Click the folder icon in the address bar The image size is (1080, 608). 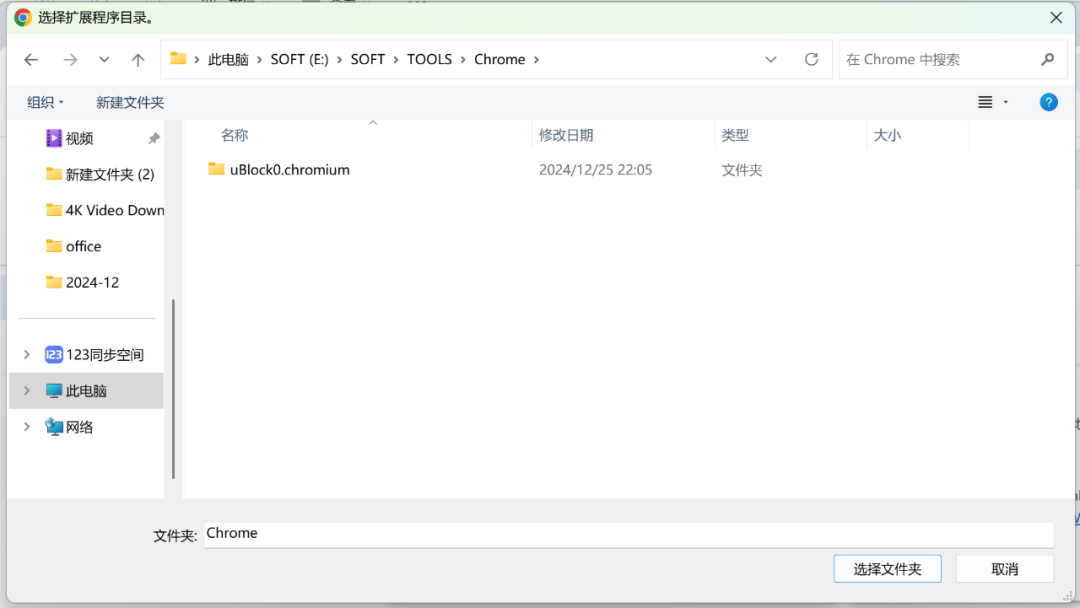click(178, 59)
